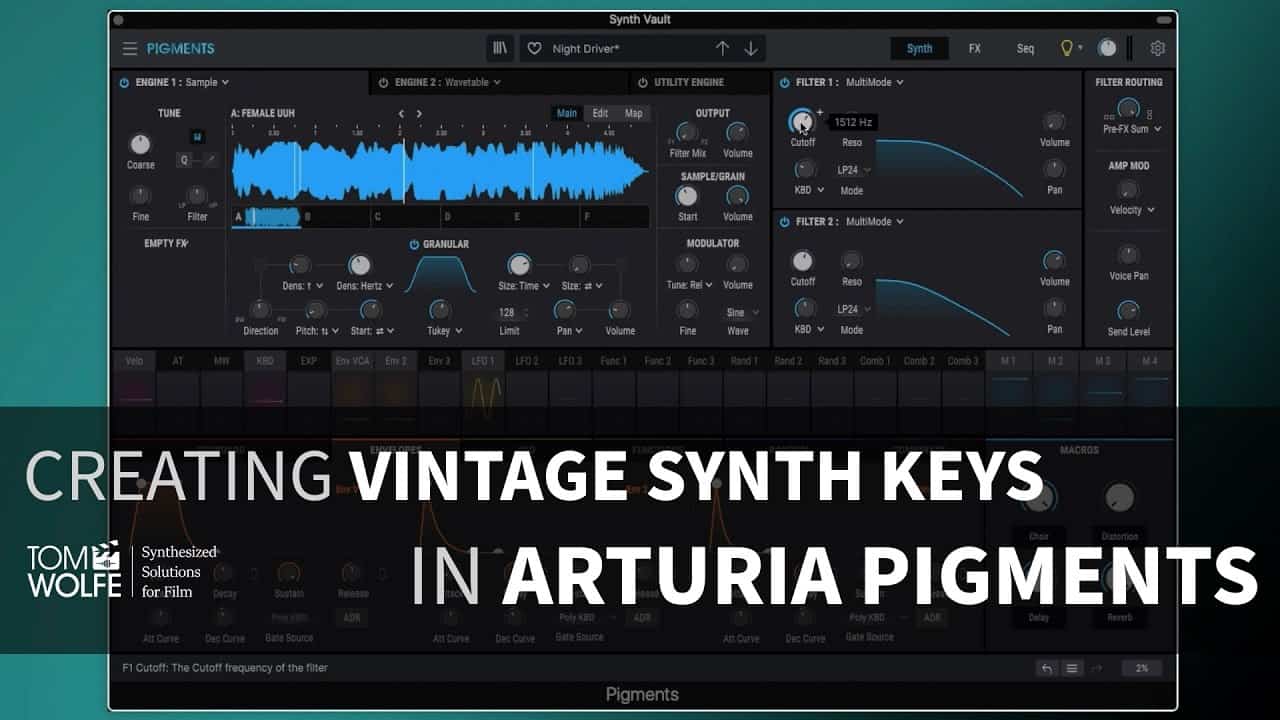Select the LFO 1 modulation source tab
This screenshot has height=720, width=1280.
[x=482, y=361]
